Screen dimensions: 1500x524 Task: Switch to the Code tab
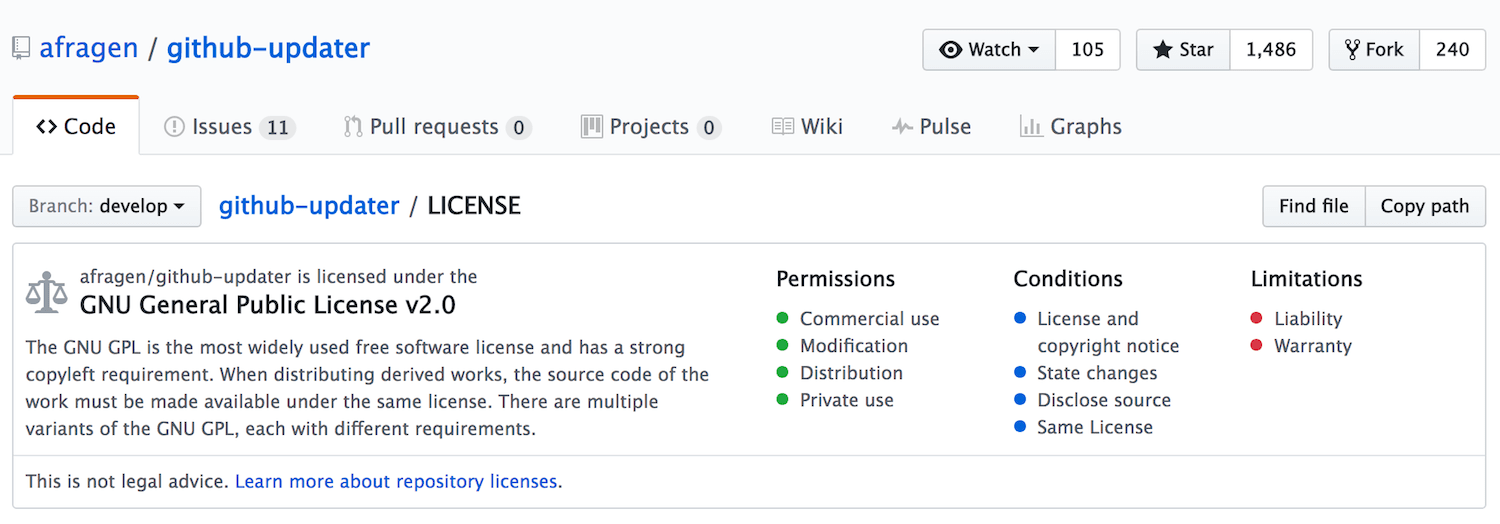[x=76, y=127]
